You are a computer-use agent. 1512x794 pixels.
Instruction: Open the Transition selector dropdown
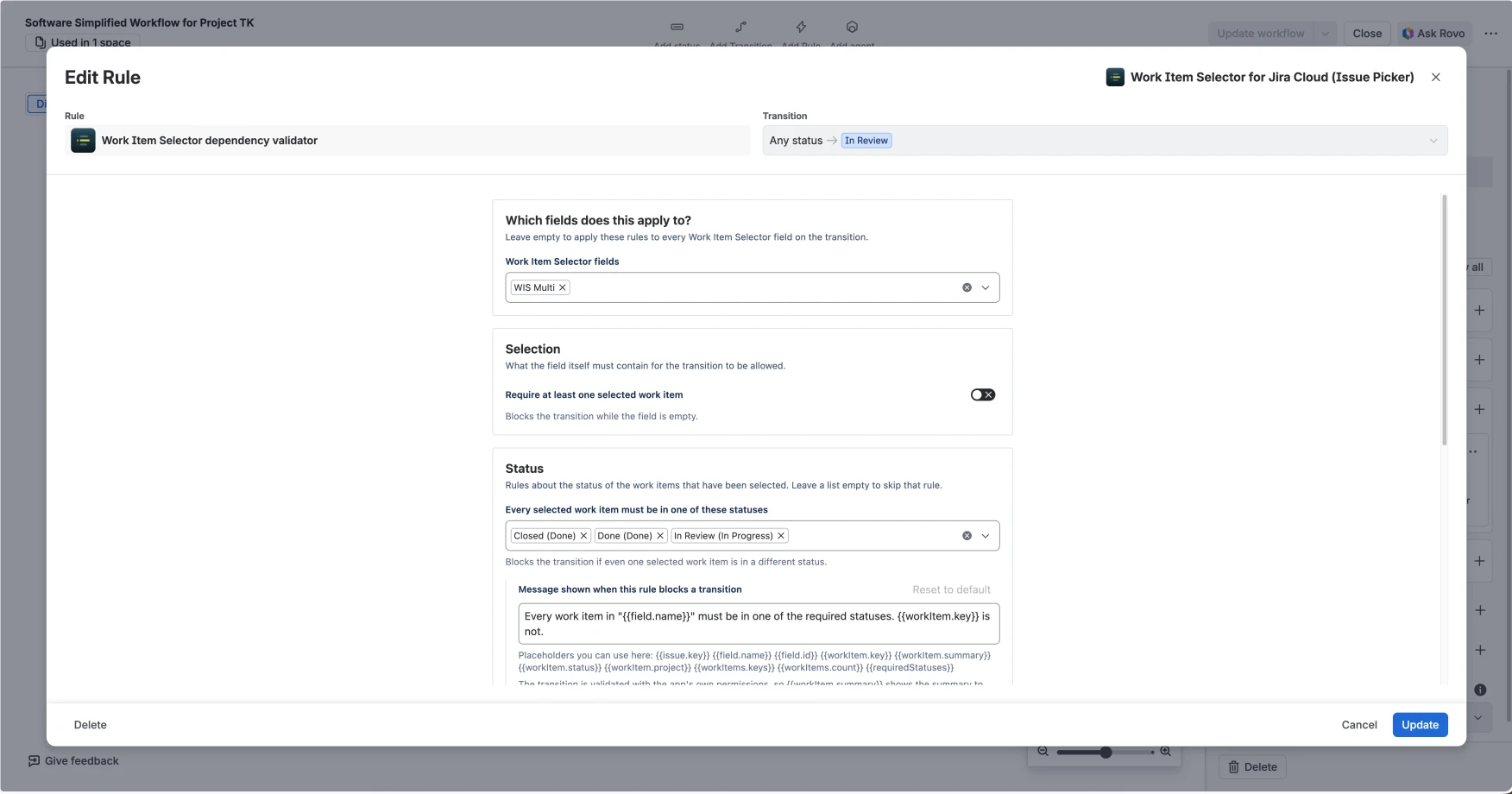(1105, 141)
